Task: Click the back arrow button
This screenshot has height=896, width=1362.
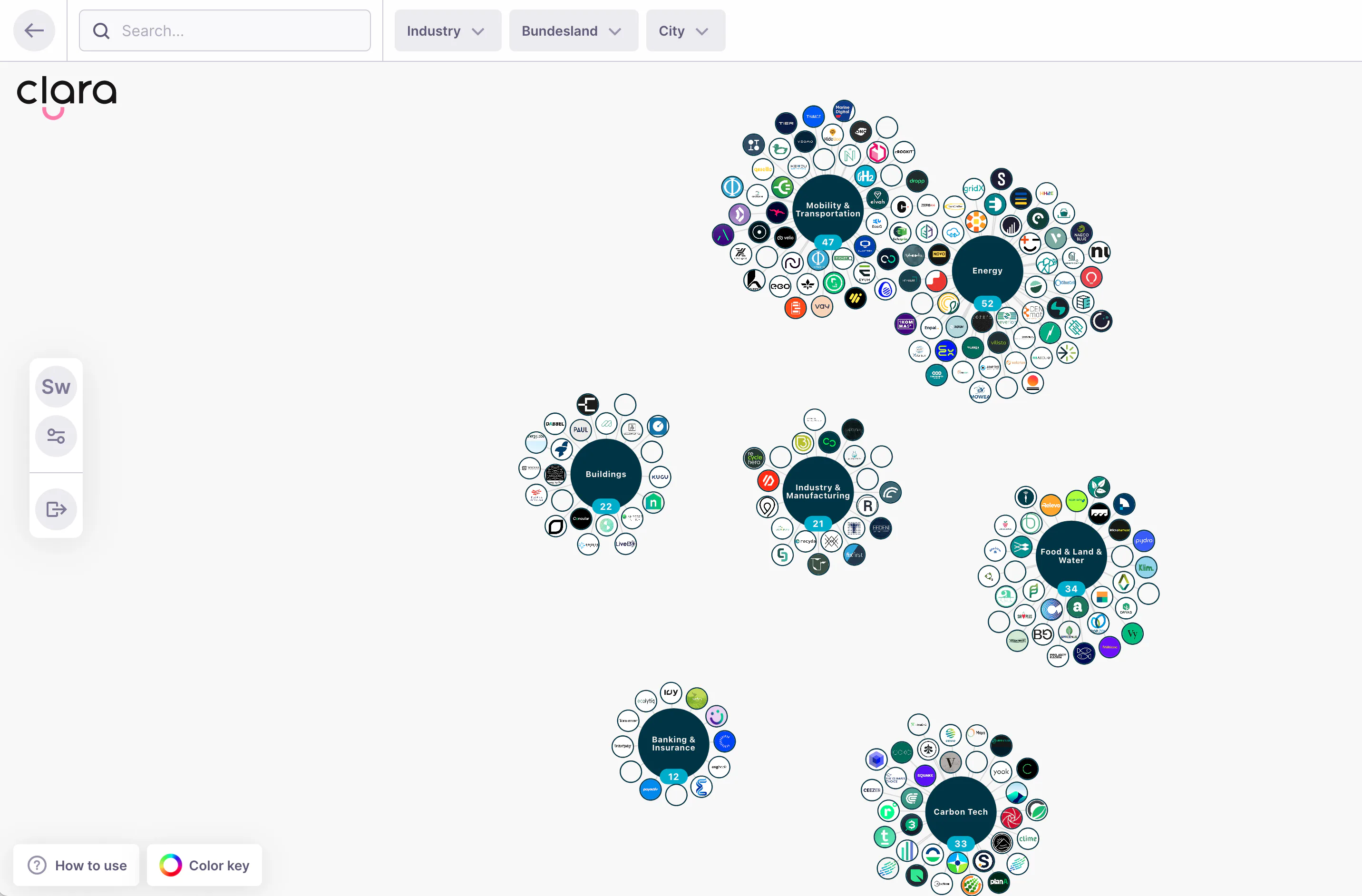Action: (x=34, y=30)
